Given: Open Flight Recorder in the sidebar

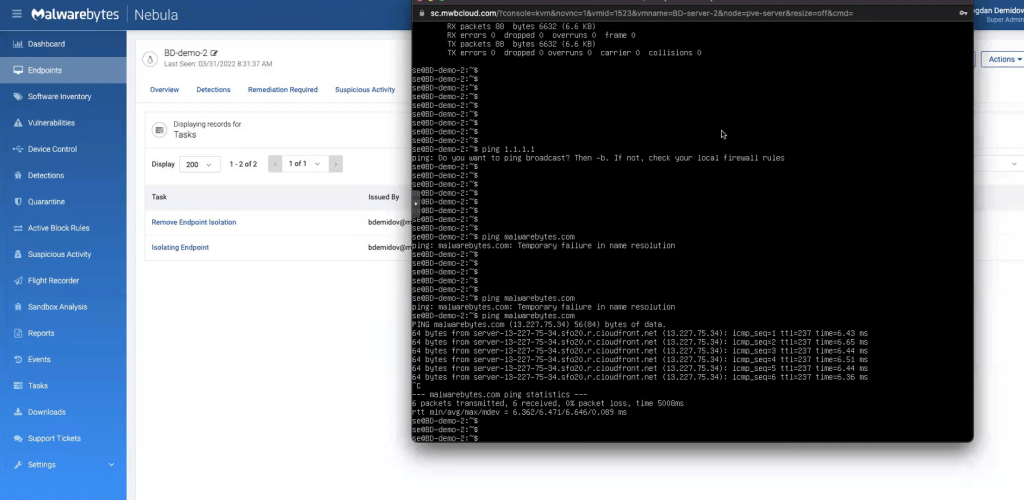Looking at the screenshot, I should point(63,281).
